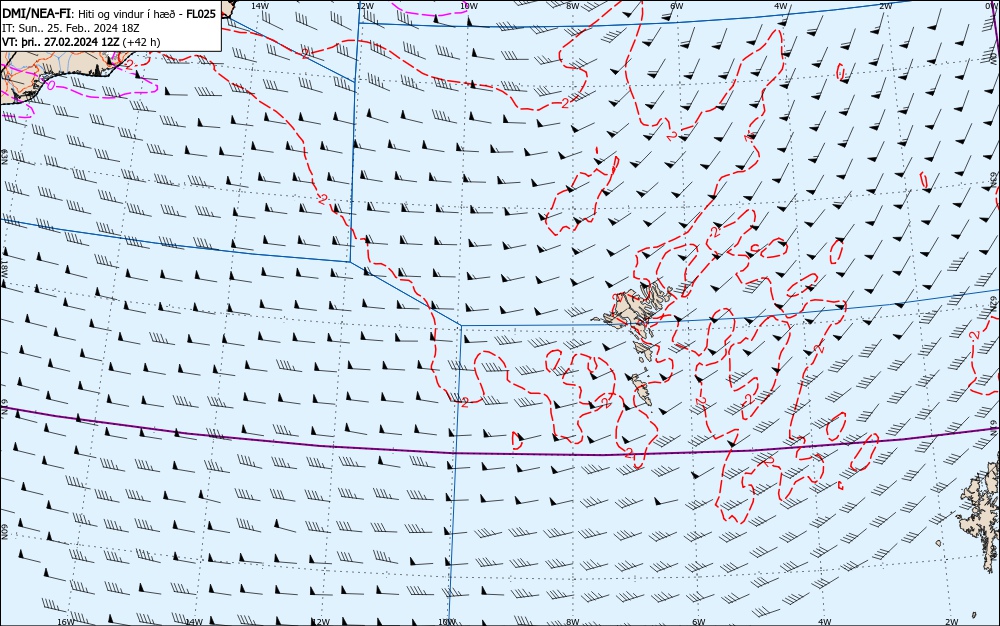Click the 12W longitude label on the top edge
This screenshot has width=1000, height=626.
pos(364,5)
